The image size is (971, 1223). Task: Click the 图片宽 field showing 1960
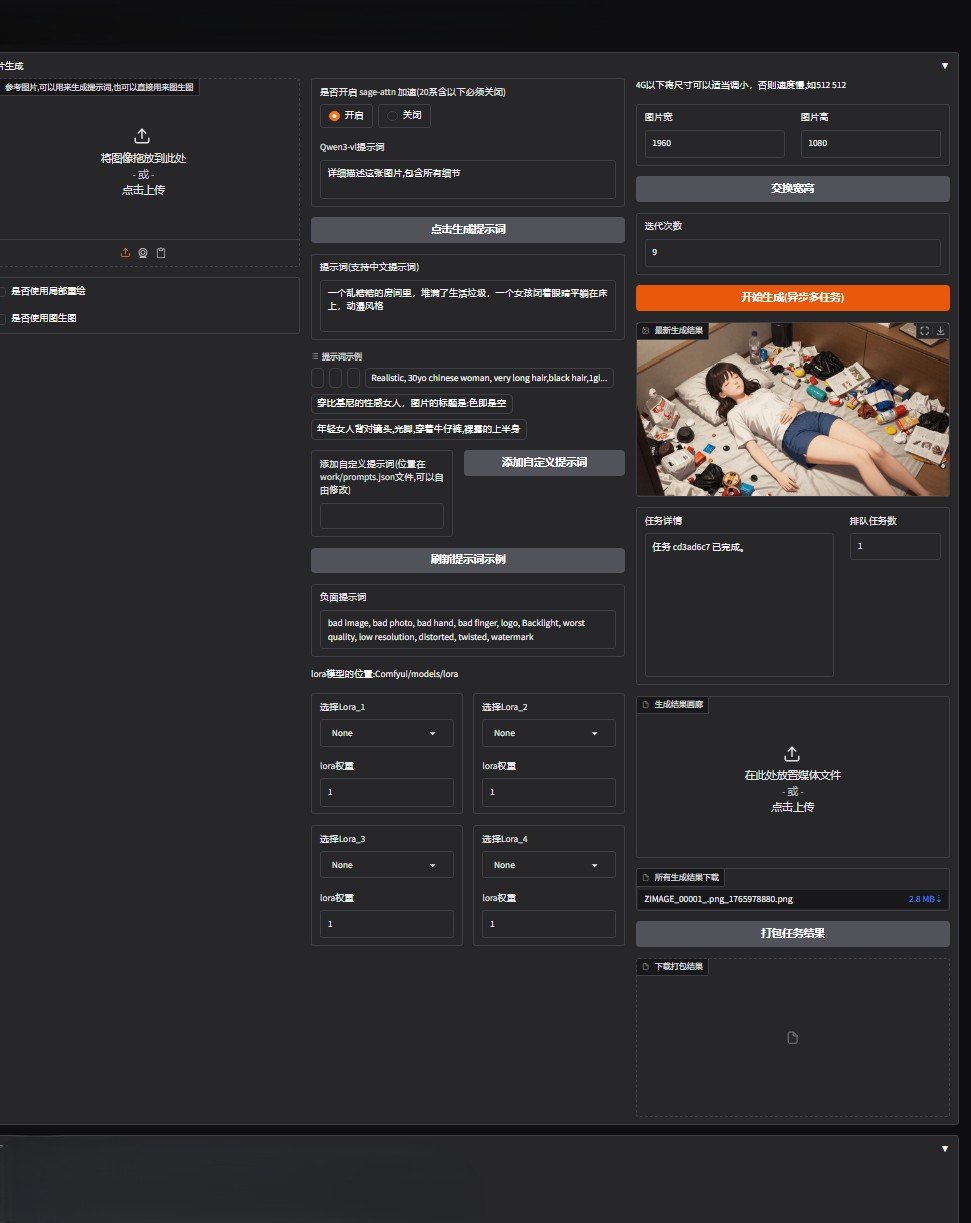(x=714, y=143)
